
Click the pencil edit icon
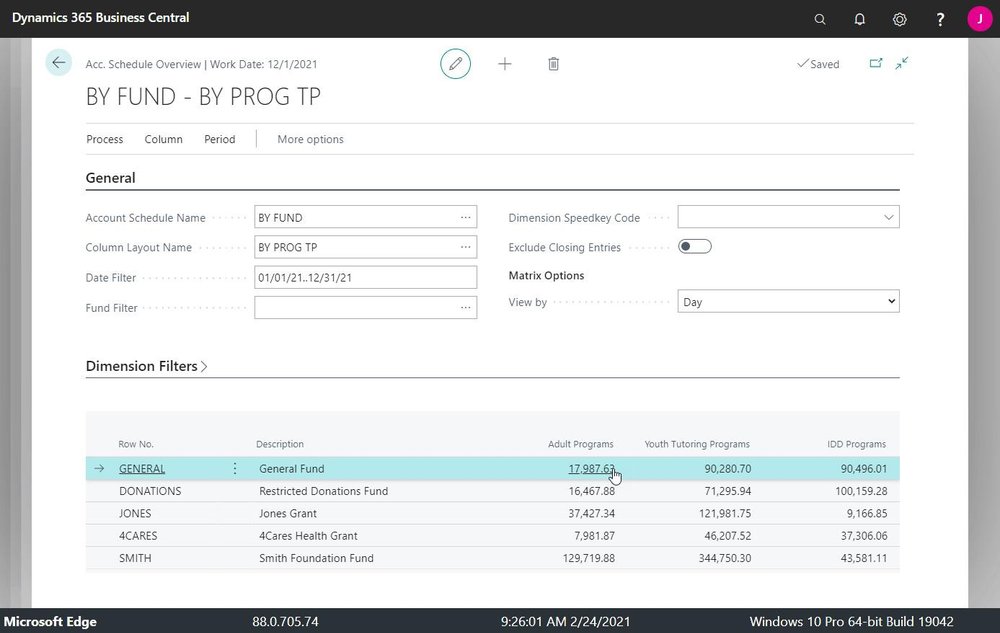pyautogui.click(x=455, y=64)
